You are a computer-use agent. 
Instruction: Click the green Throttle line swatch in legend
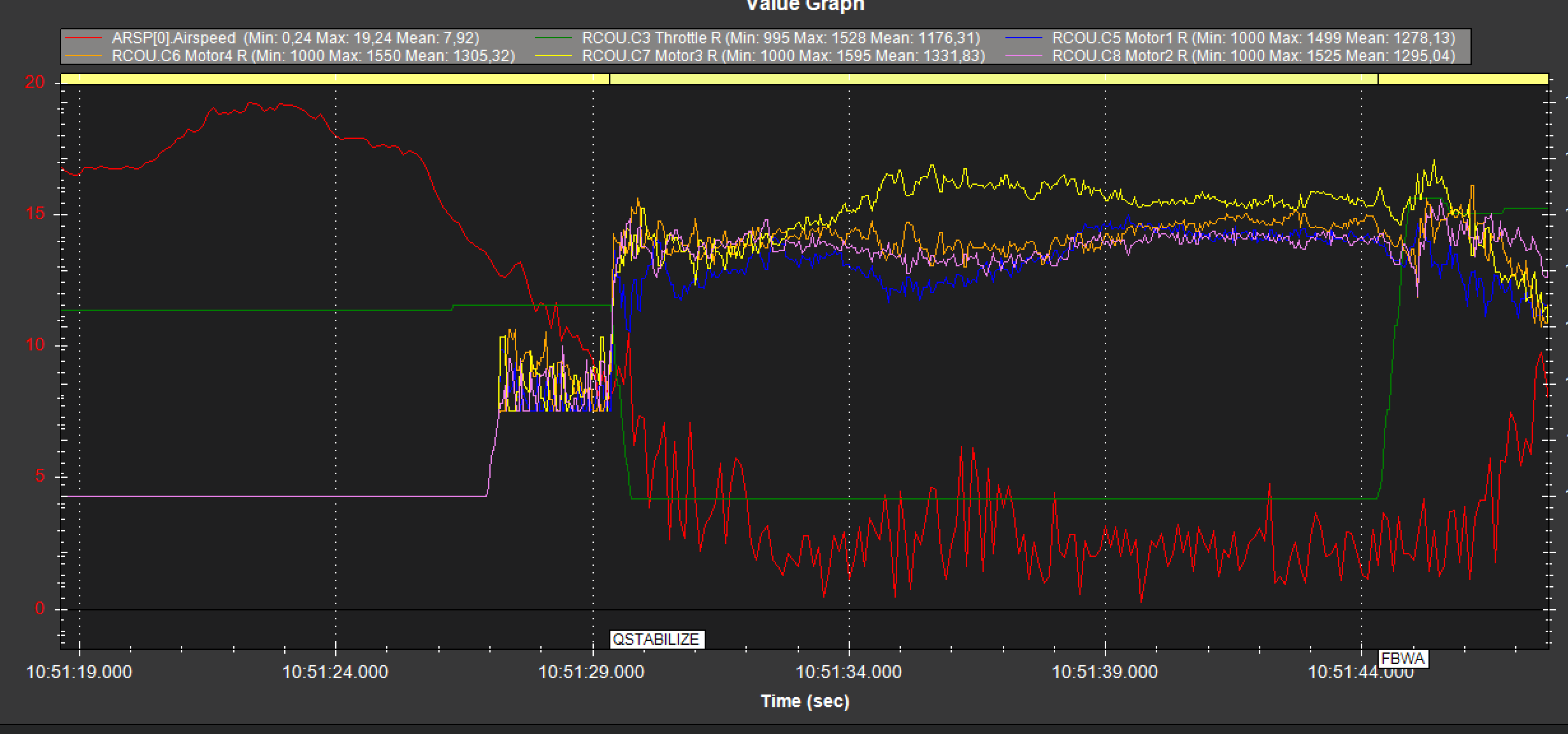tap(554, 38)
